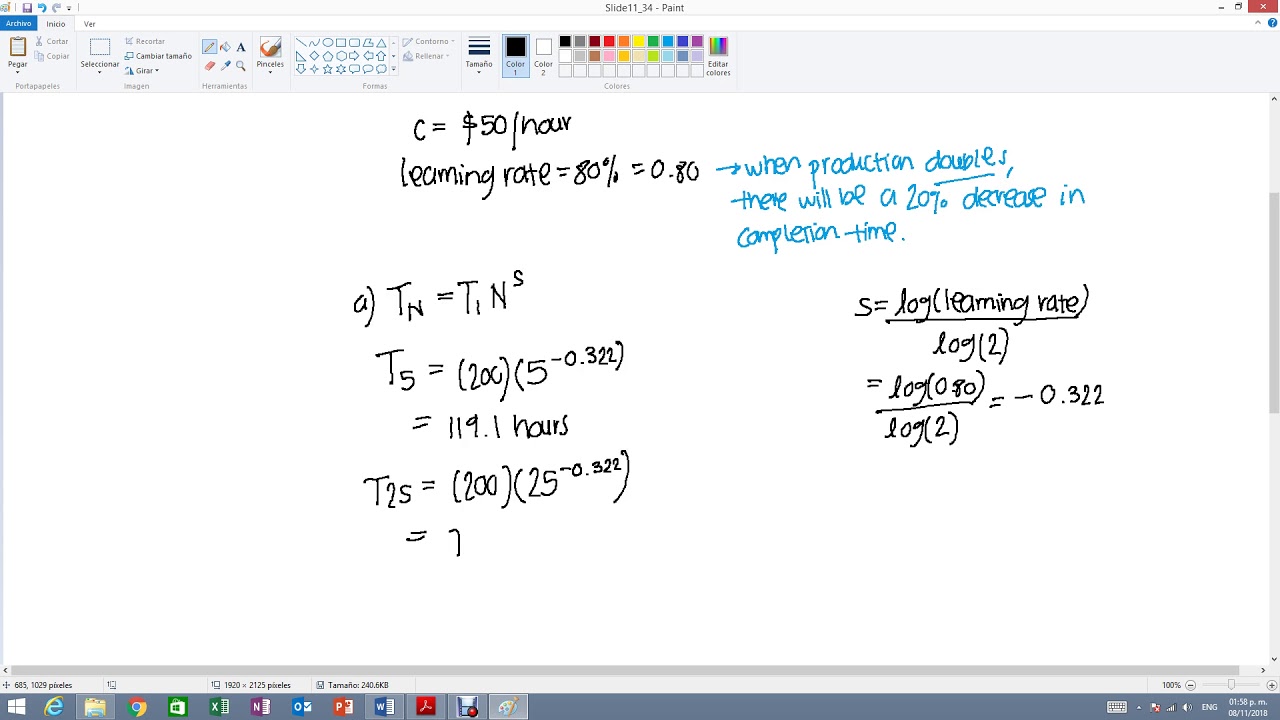1280x720 pixels.
Task: Click the Seleccionar rectangle selection icon
Action: click(100, 47)
